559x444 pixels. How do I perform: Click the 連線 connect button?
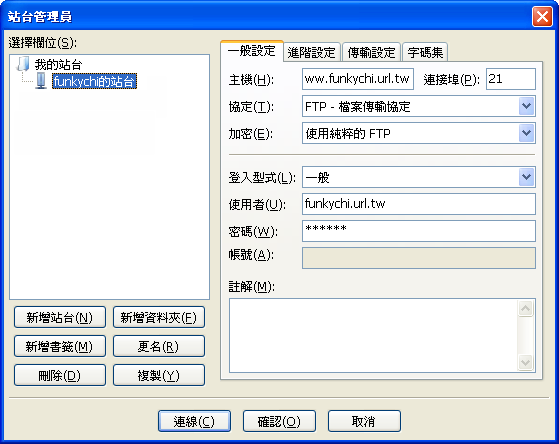[x=194, y=421]
